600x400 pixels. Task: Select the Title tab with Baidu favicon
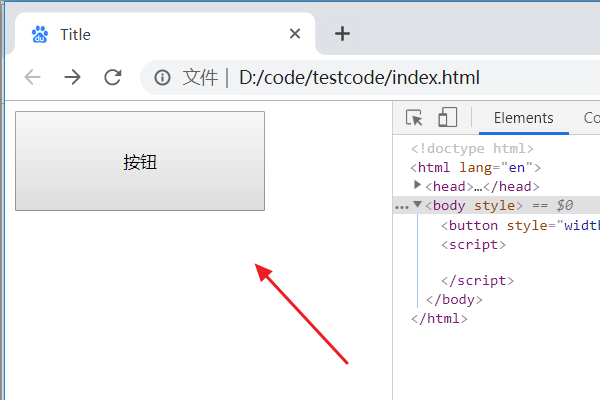pos(165,34)
